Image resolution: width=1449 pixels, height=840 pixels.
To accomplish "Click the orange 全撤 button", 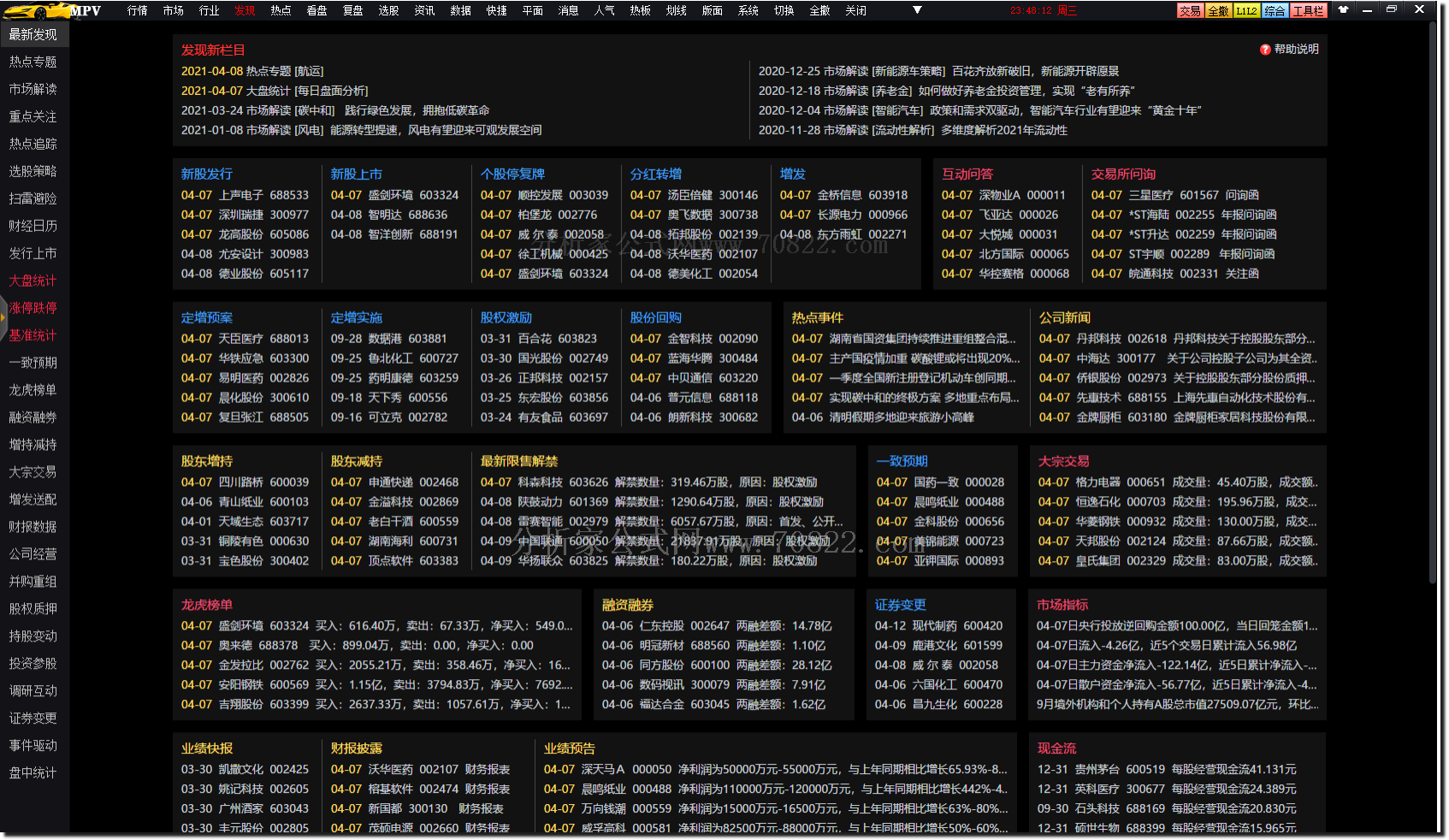I will click(x=1218, y=11).
